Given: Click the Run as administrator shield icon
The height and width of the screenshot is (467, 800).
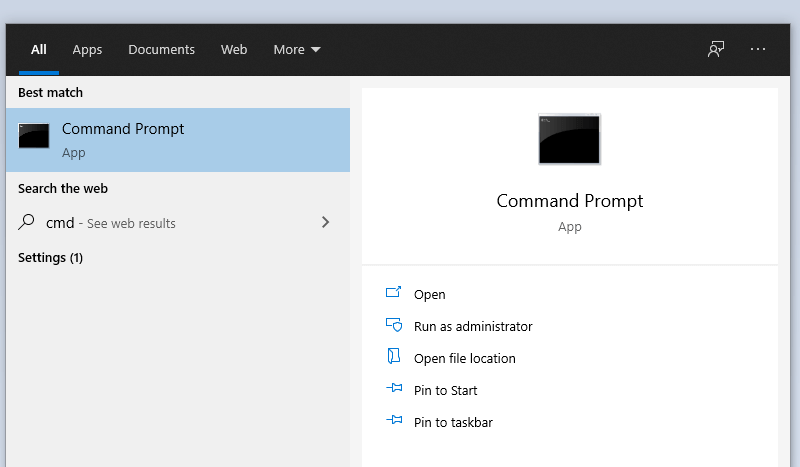Looking at the screenshot, I should coord(394,325).
